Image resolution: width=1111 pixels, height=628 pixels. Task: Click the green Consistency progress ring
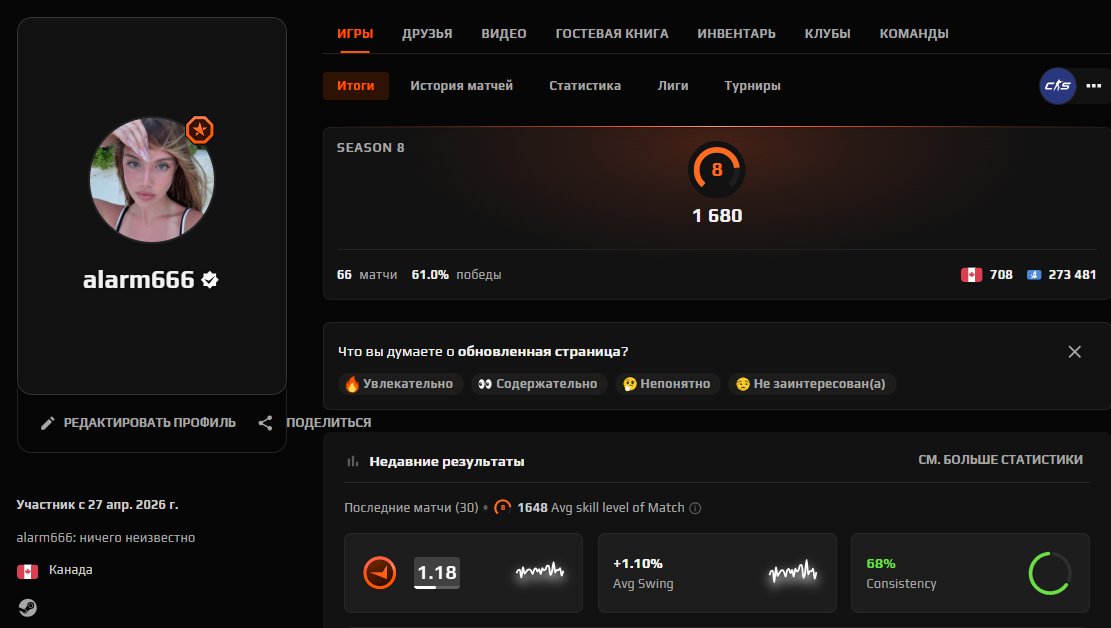pyautogui.click(x=1049, y=573)
